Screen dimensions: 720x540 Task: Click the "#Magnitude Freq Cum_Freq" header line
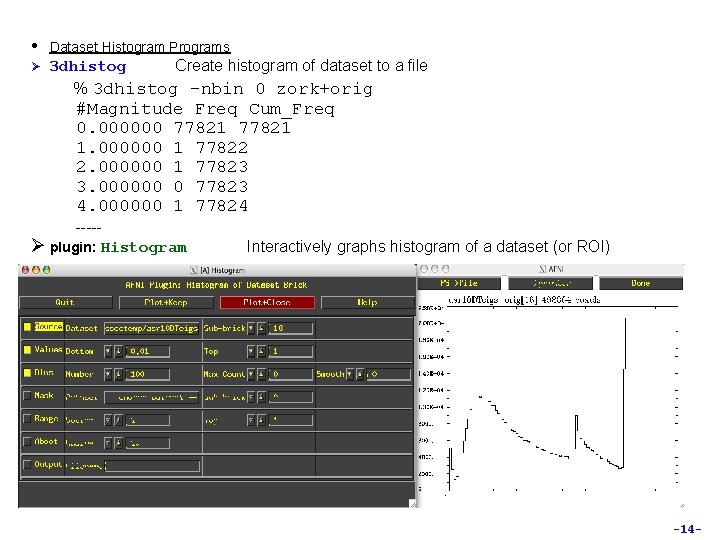click(x=206, y=109)
